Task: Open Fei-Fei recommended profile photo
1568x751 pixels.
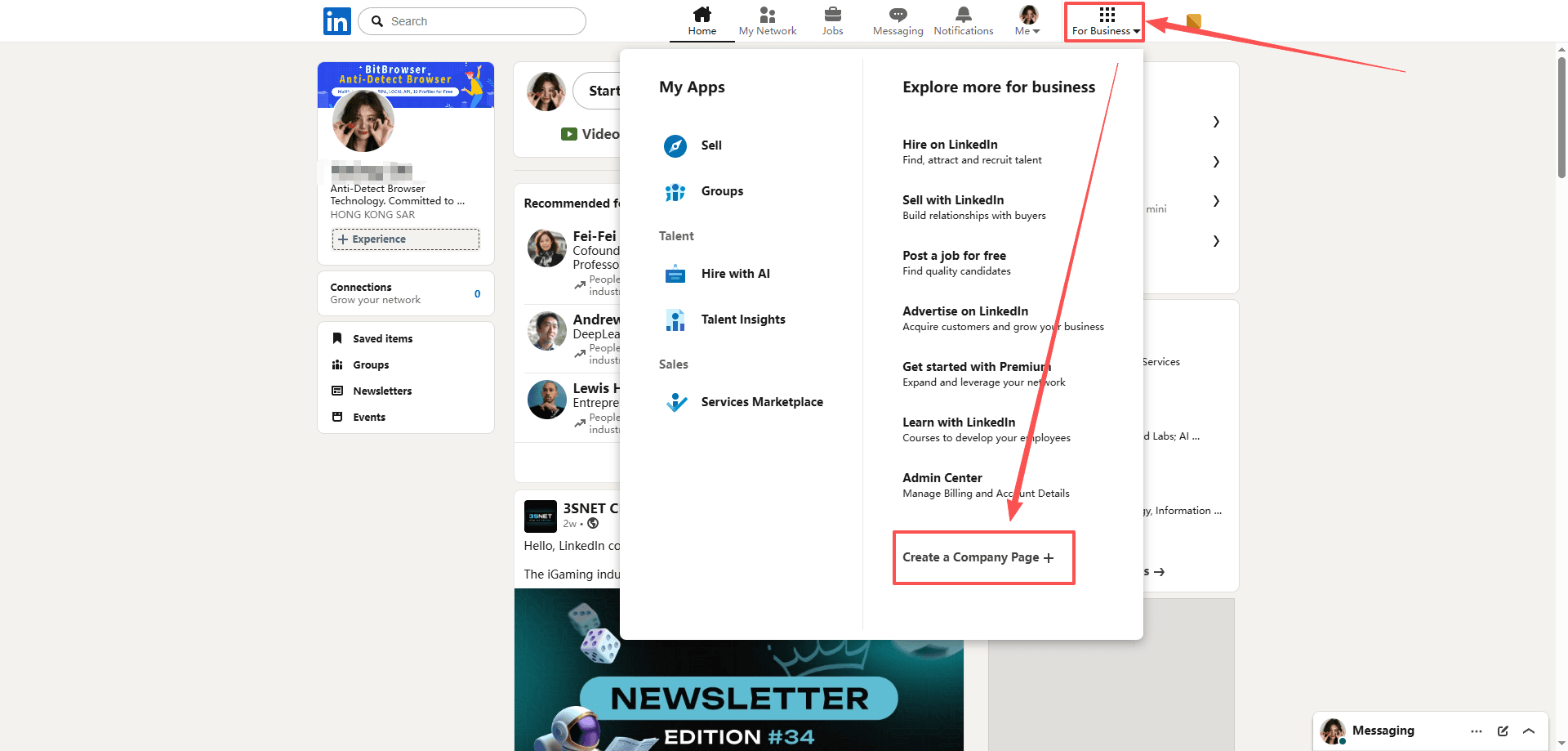Action: (547, 248)
